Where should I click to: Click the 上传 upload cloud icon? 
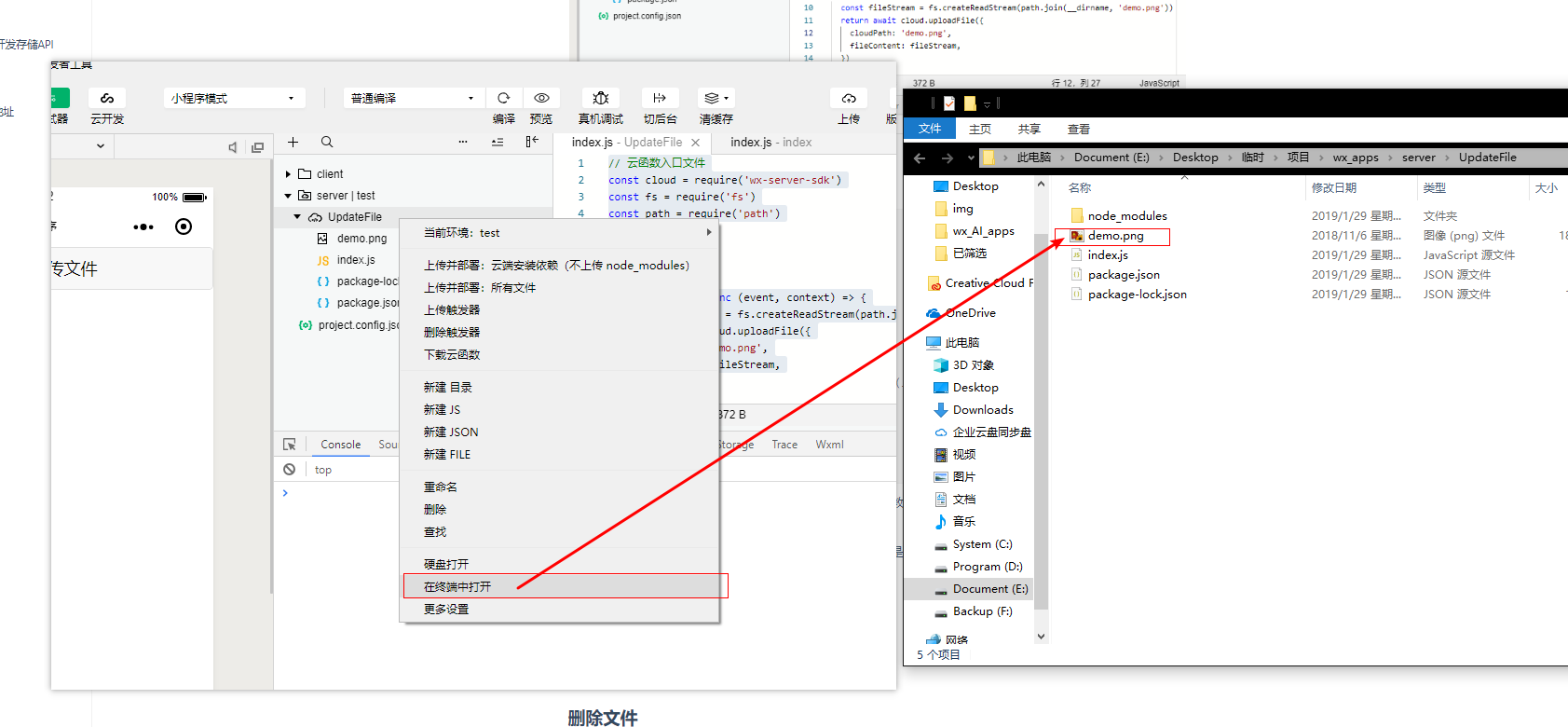click(849, 98)
